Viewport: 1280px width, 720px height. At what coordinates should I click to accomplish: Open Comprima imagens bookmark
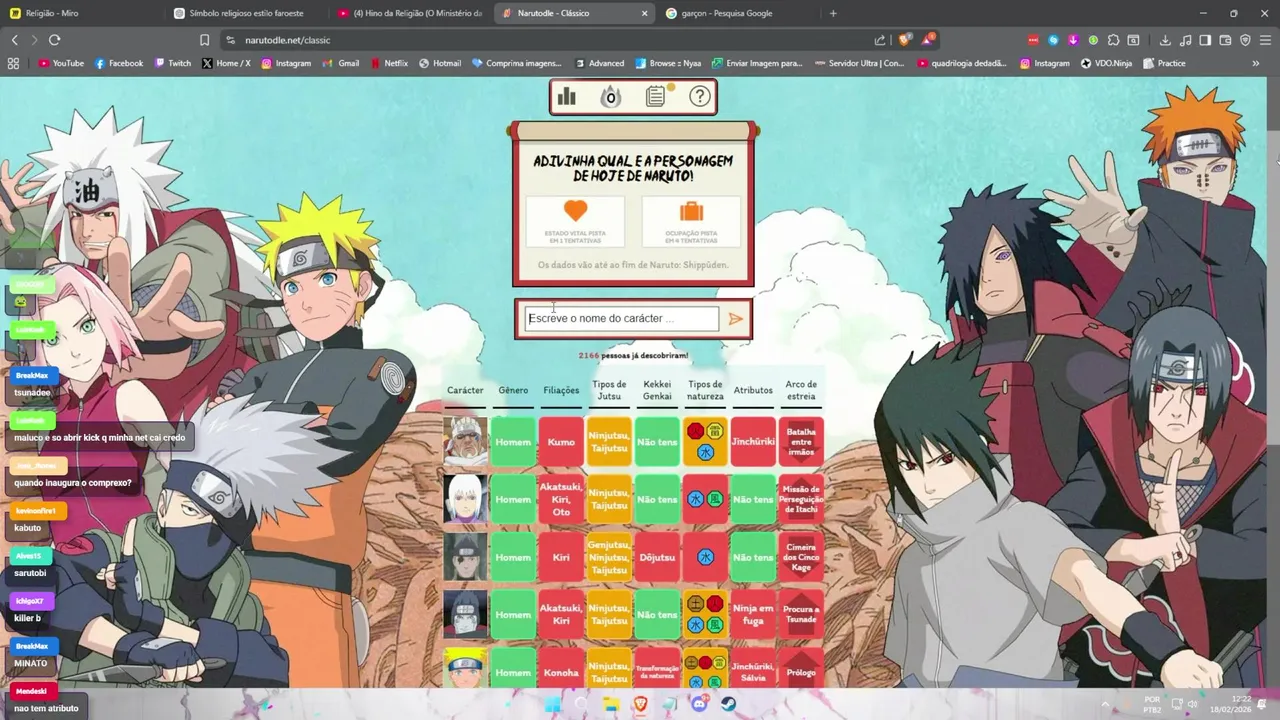pyautogui.click(x=516, y=63)
